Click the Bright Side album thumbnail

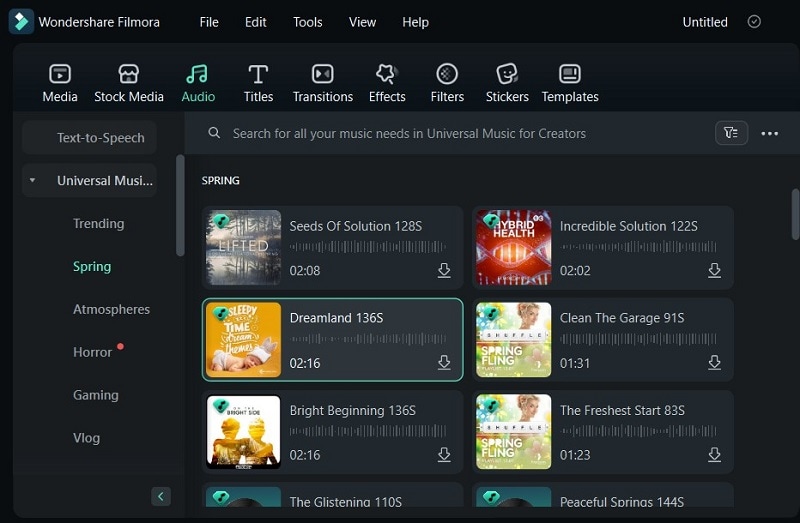(243, 432)
